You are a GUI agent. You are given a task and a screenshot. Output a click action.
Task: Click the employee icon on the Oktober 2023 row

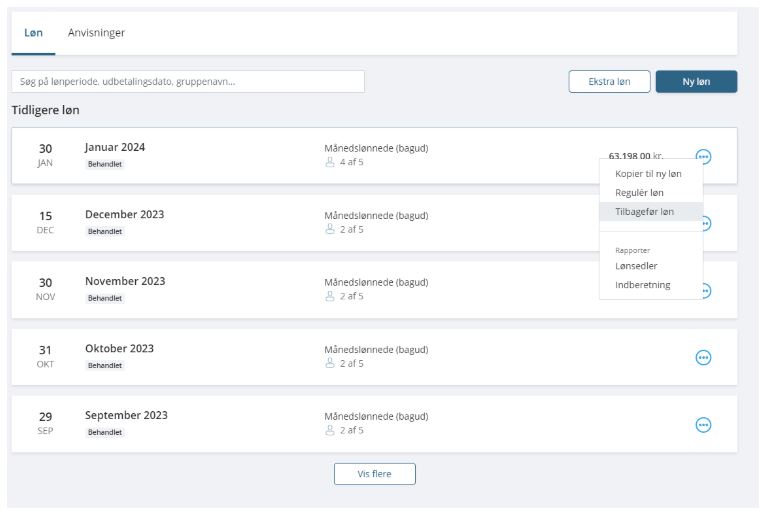pos(330,363)
